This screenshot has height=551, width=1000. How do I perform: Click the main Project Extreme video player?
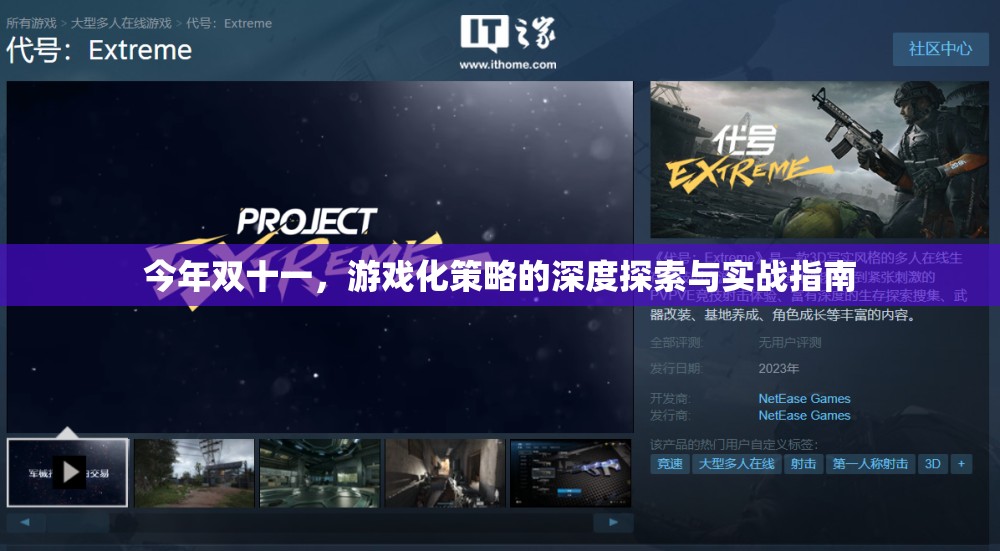tap(320, 256)
